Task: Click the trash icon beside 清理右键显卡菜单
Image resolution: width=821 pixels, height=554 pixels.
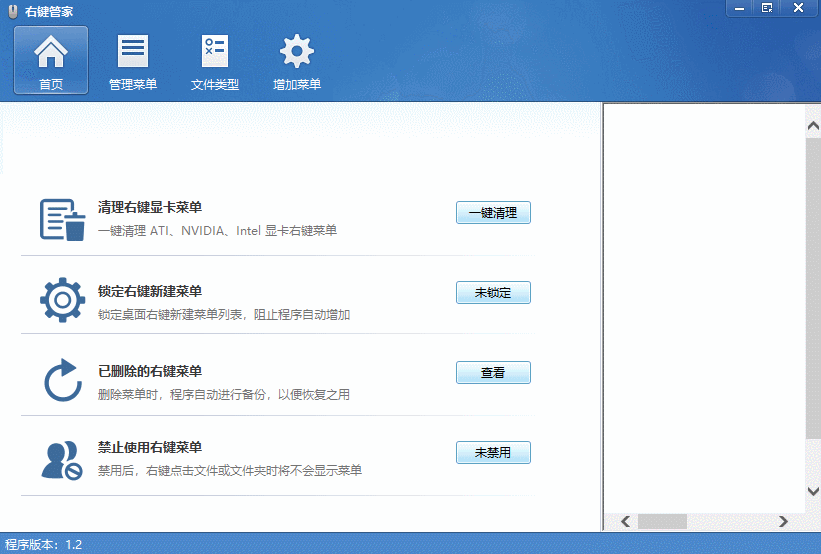Action: point(62,219)
